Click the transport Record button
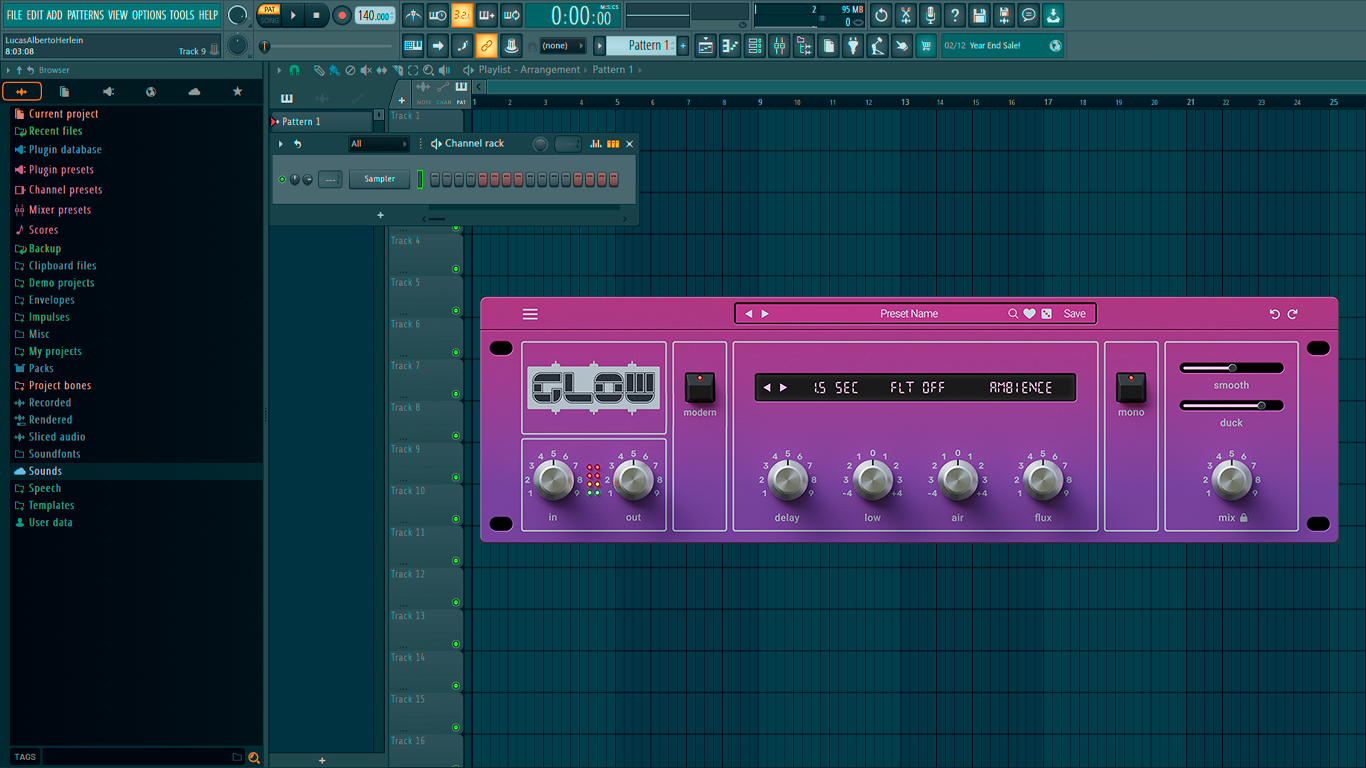 341,15
